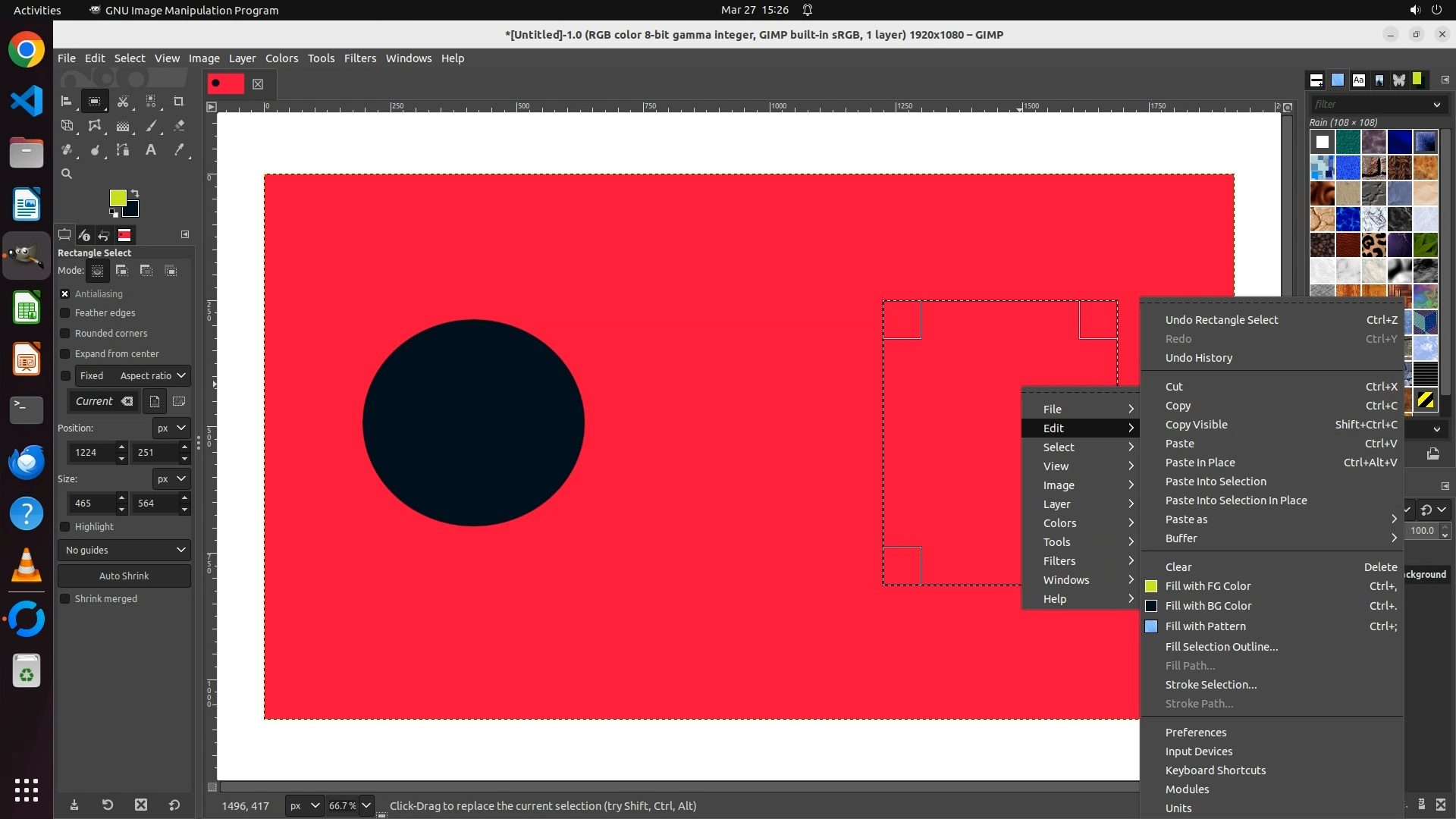Select the Color Picker eyedropper tool

click(x=179, y=150)
